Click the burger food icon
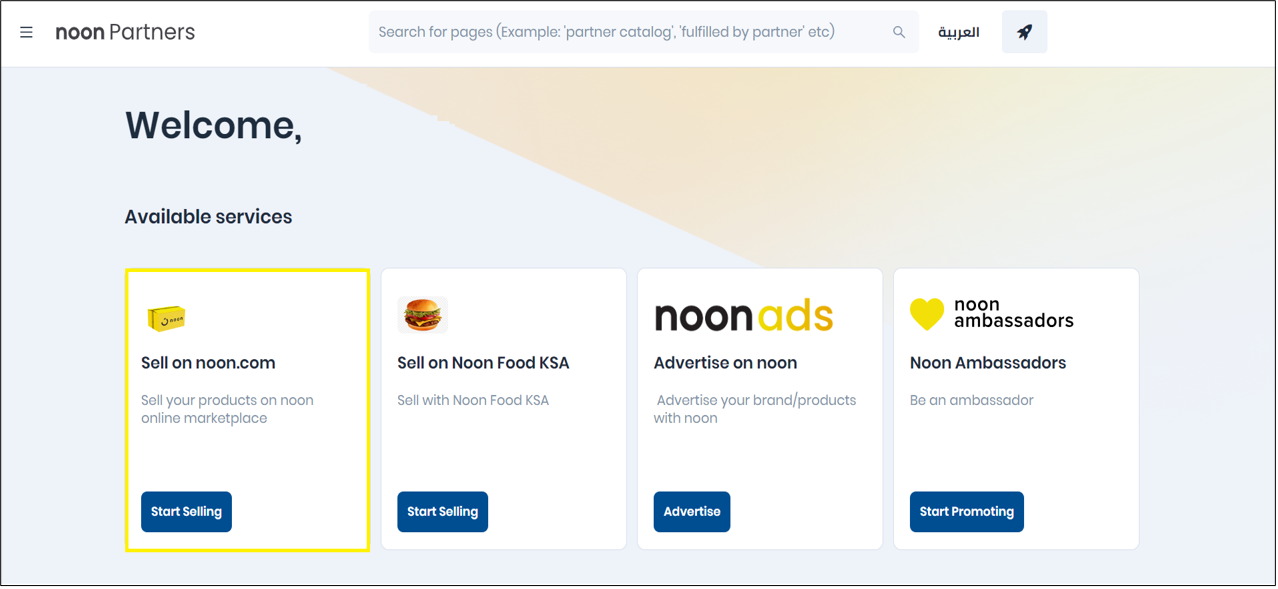The image size is (1278, 589). 422,315
